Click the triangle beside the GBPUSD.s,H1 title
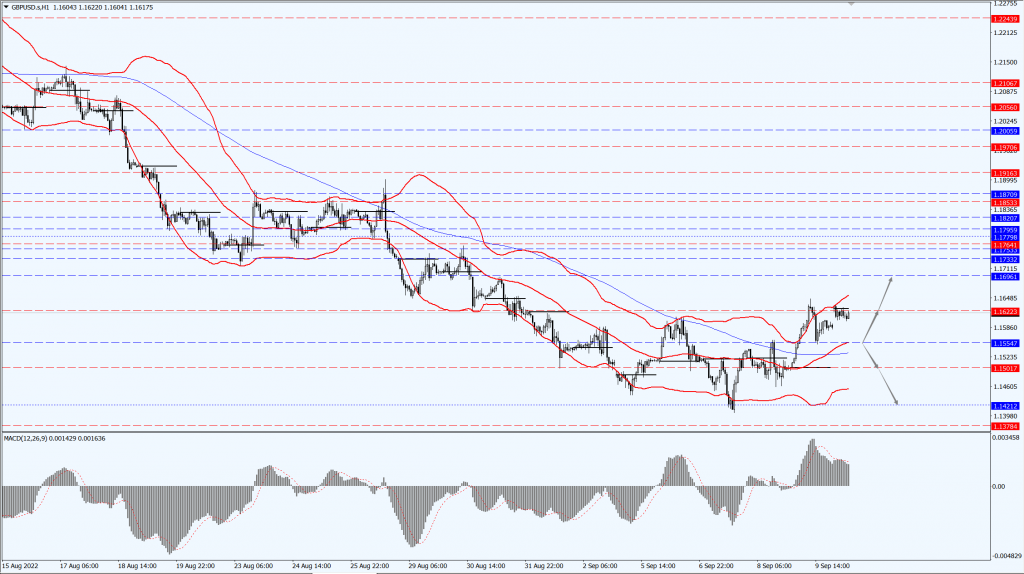 (5, 6)
